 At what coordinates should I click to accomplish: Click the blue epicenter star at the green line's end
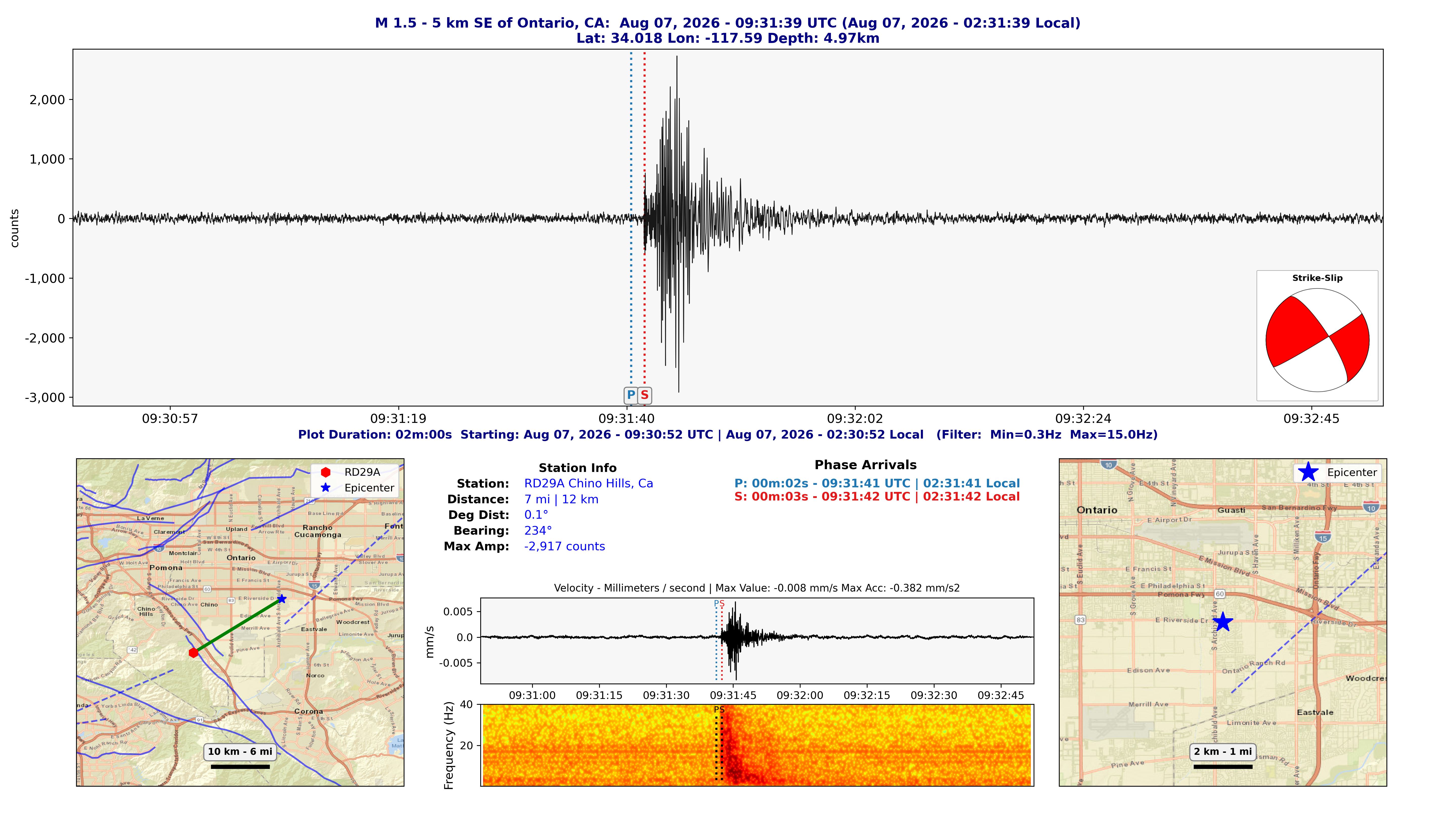pyautogui.click(x=282, y=599)
